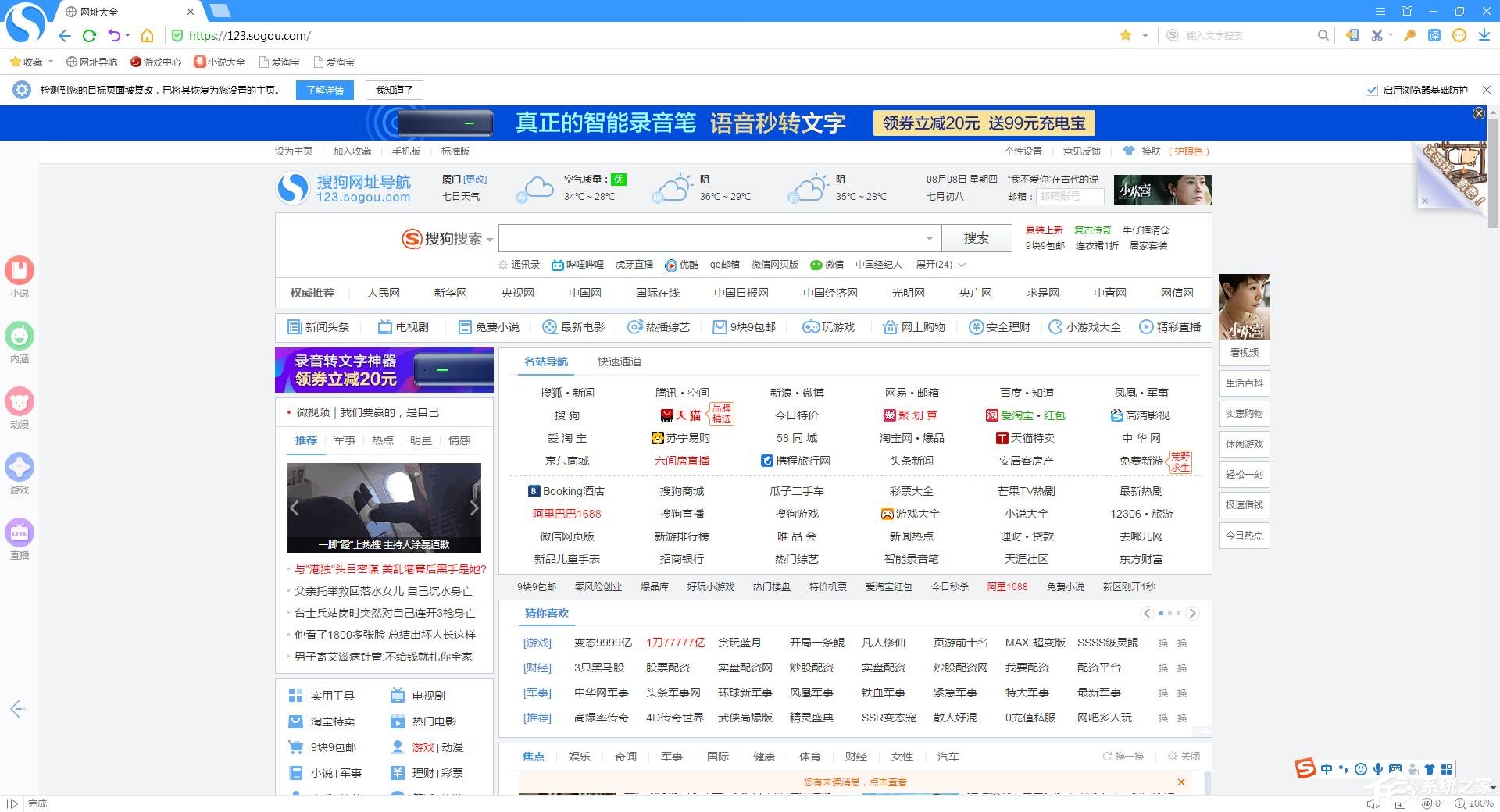
Task: Go to the orange home page icon
Action: 147,35
